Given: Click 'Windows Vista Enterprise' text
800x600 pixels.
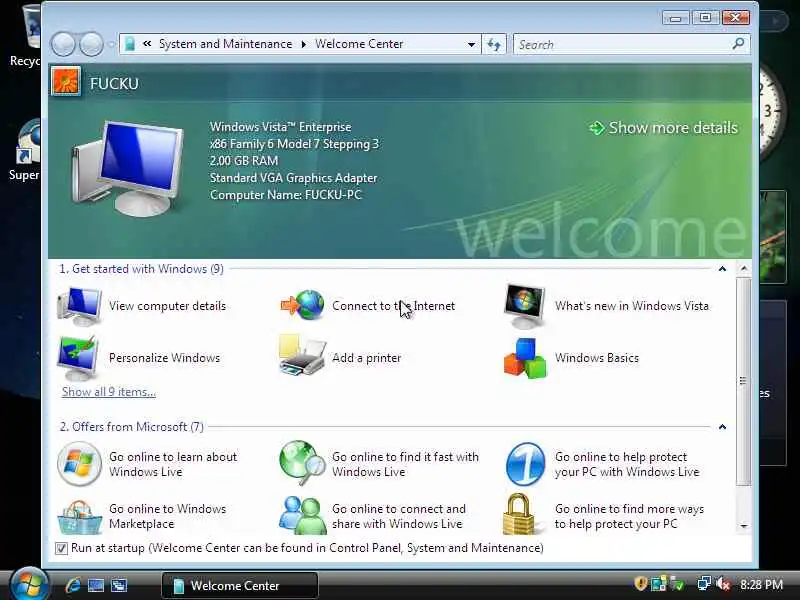Looking at the screenshot, I should pos(281,127).
